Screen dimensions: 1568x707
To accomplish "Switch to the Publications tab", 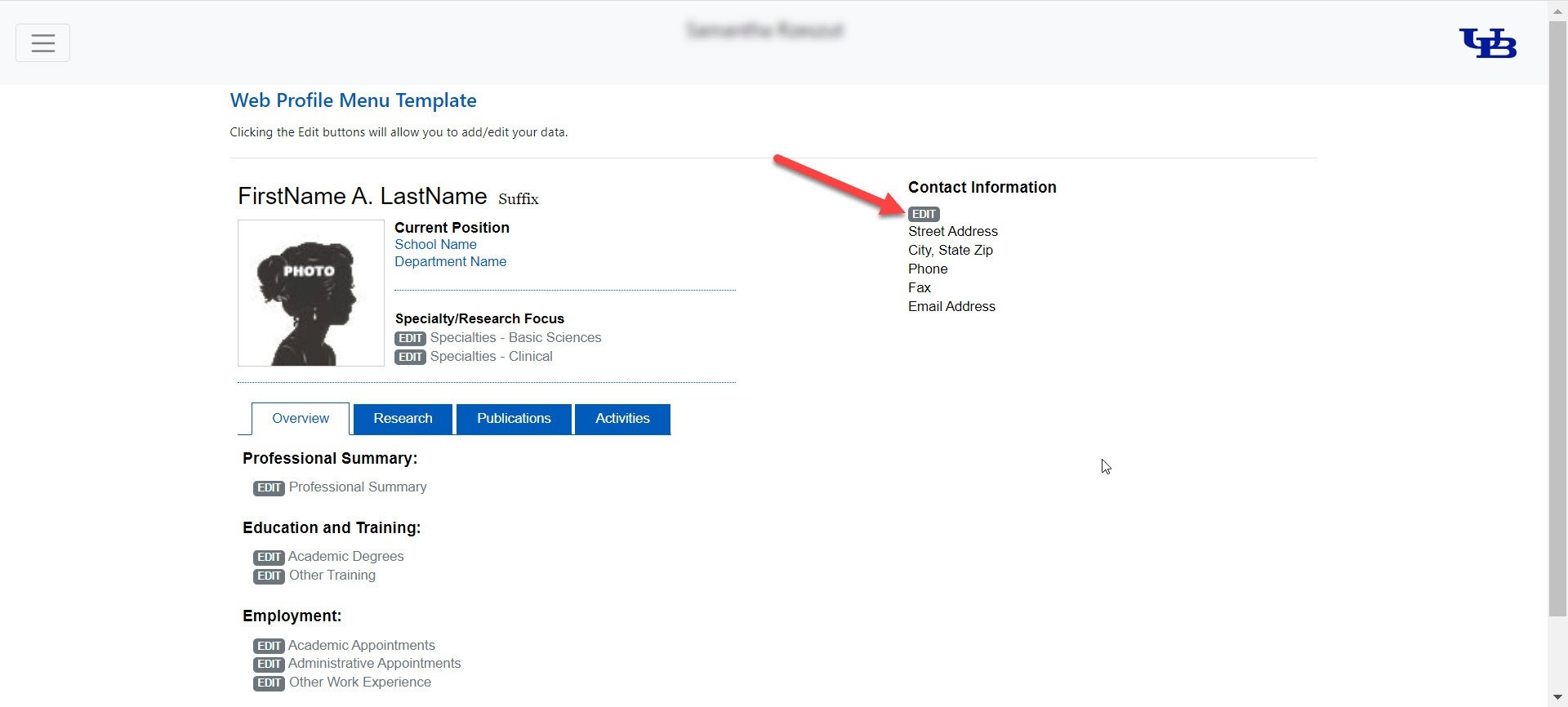I will [514, 419].
